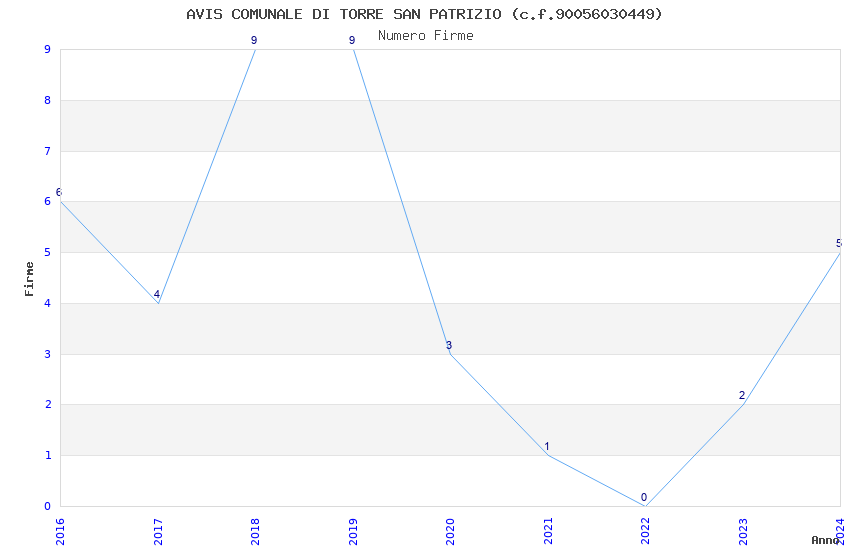Click the y-axis tick label 3
Viewport: 850px width, 550px height.
(48, 354)
